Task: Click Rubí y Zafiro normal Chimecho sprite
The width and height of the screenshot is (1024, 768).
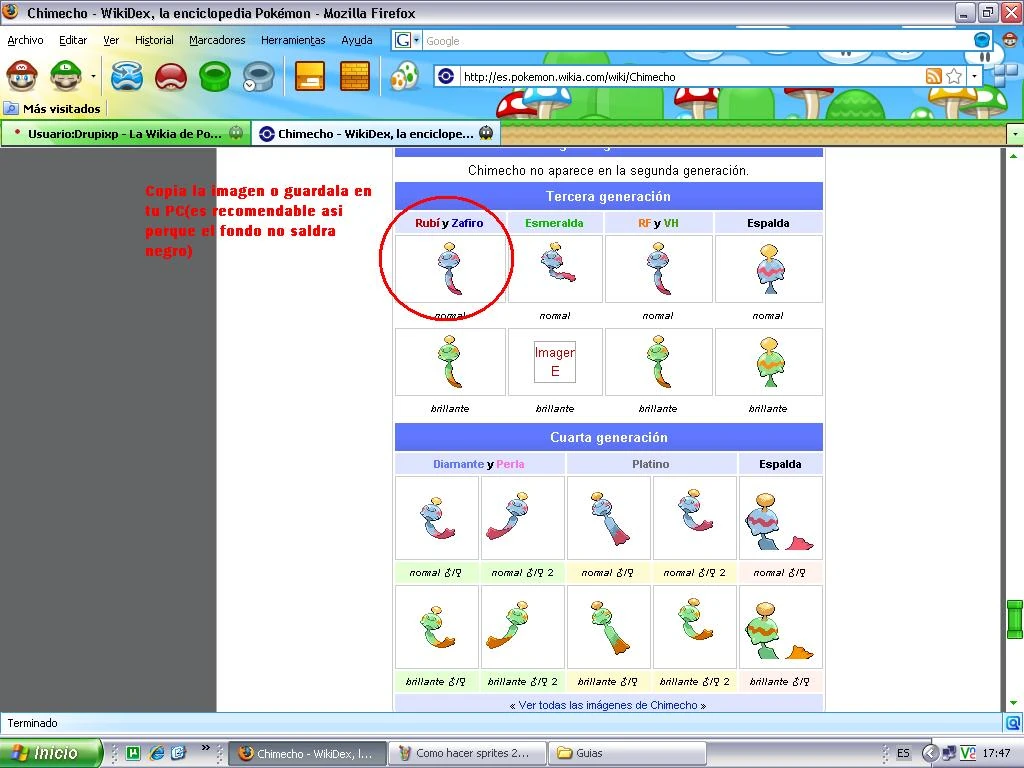Action: click(x=450, y=269)
